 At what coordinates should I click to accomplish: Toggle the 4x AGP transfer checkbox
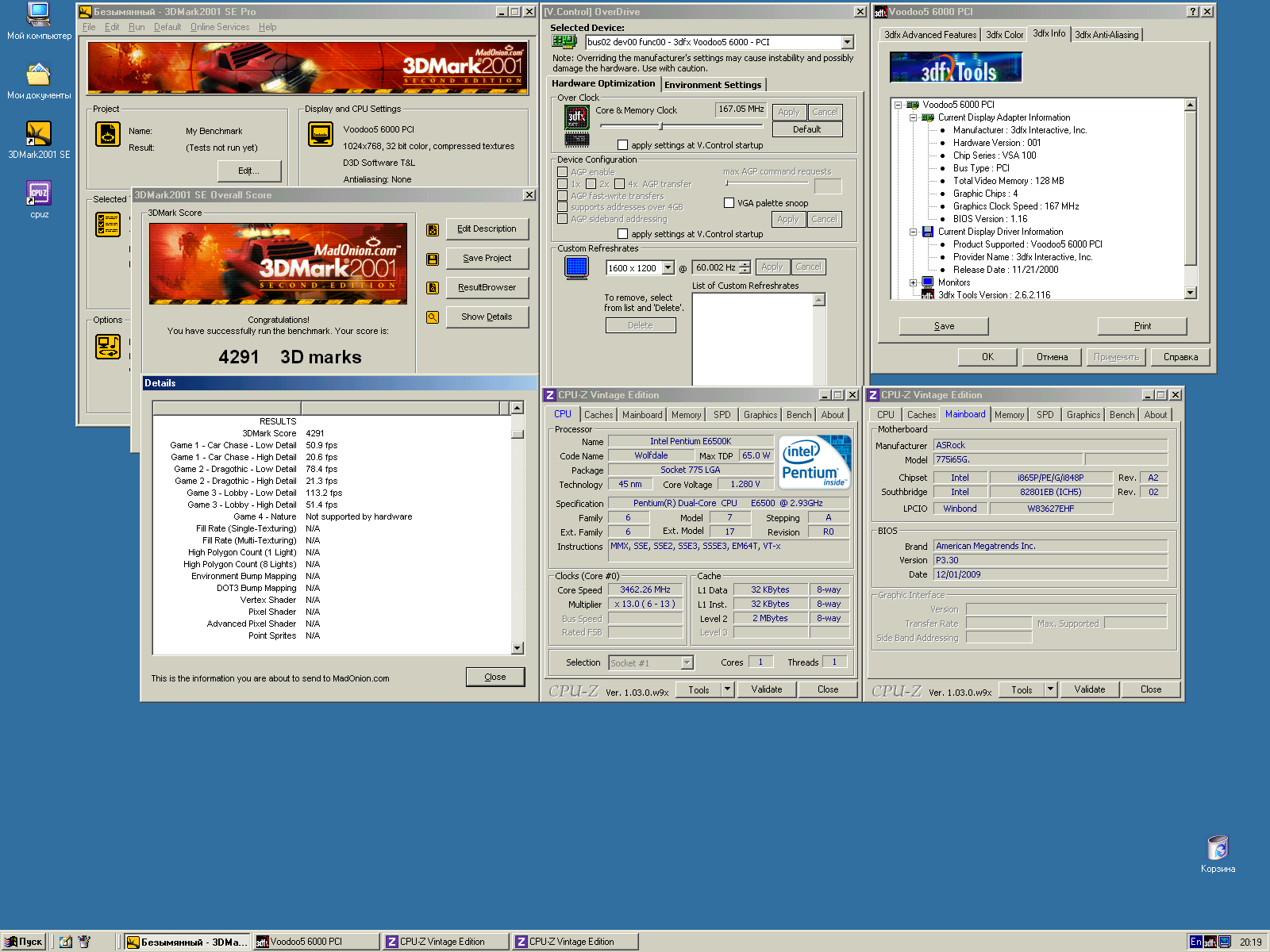click(x=619, y=184)
